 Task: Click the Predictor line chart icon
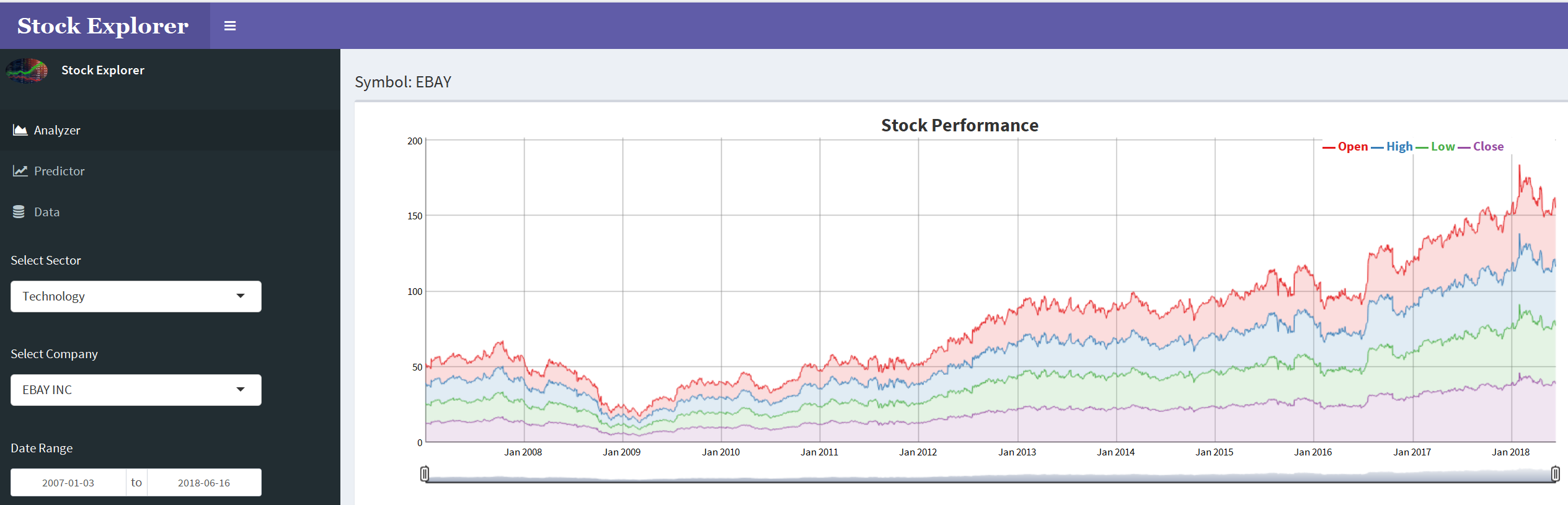20,171
